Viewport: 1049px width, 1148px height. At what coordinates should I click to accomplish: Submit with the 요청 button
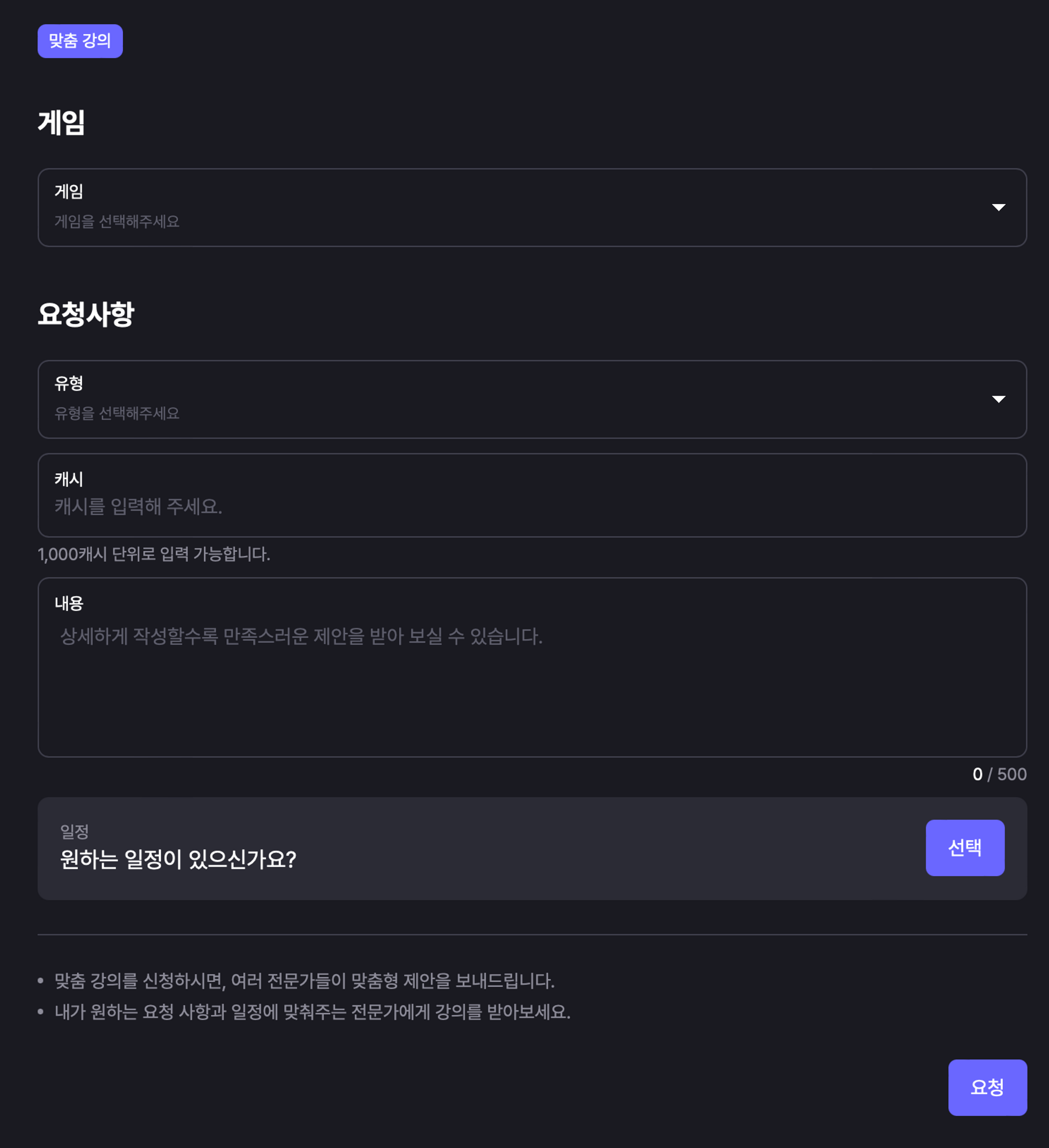pyautogui.click(x=987, y=1087)
